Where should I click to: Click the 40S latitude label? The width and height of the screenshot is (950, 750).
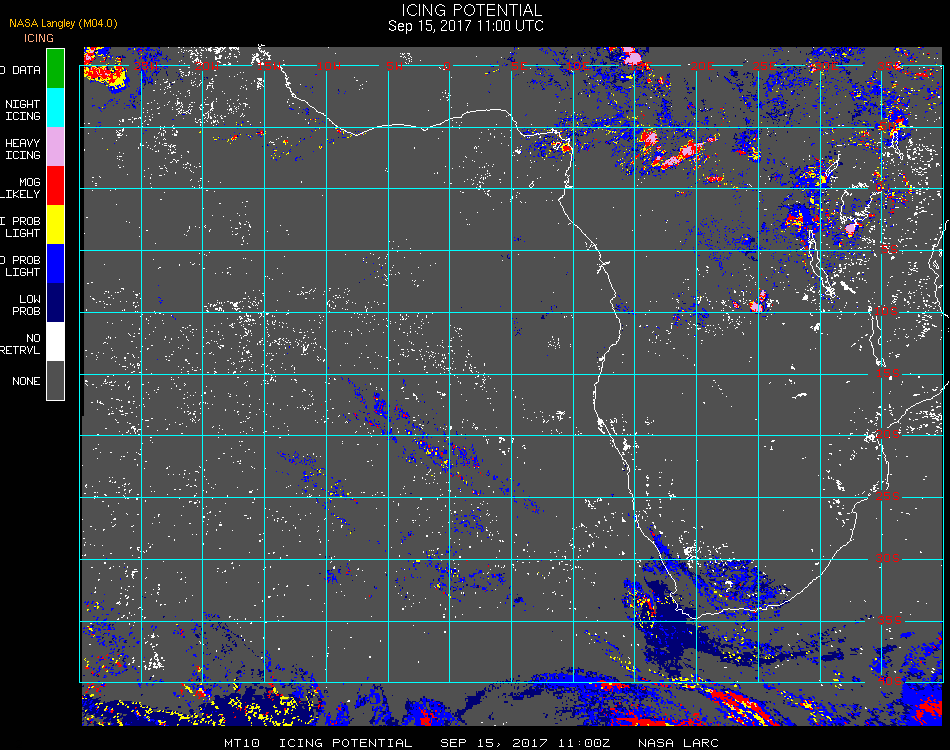(x=889, y=681)
